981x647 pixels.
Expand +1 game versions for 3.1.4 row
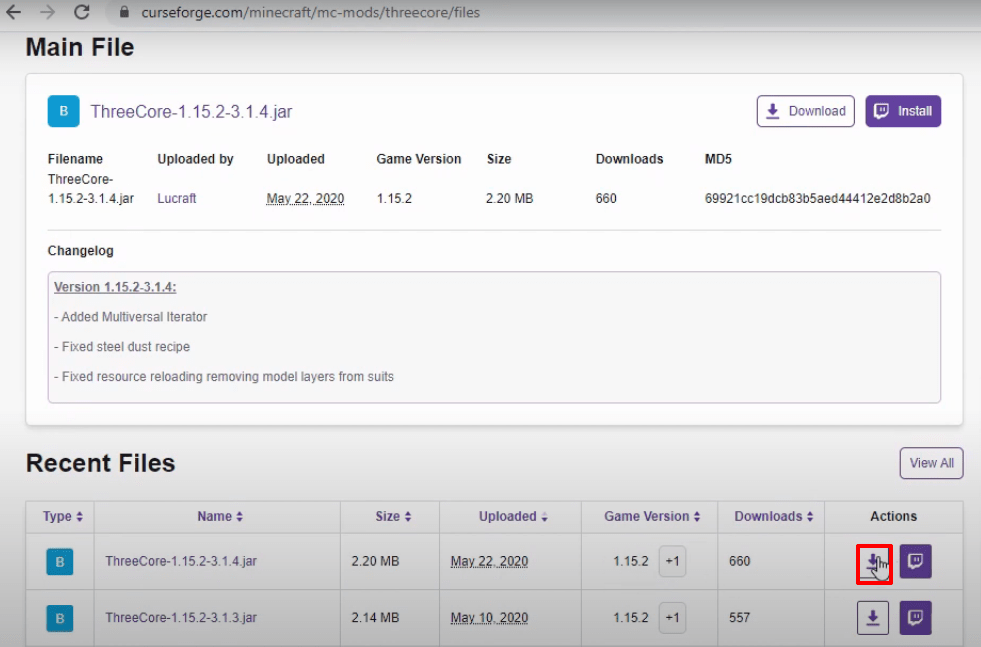[673, 561]
